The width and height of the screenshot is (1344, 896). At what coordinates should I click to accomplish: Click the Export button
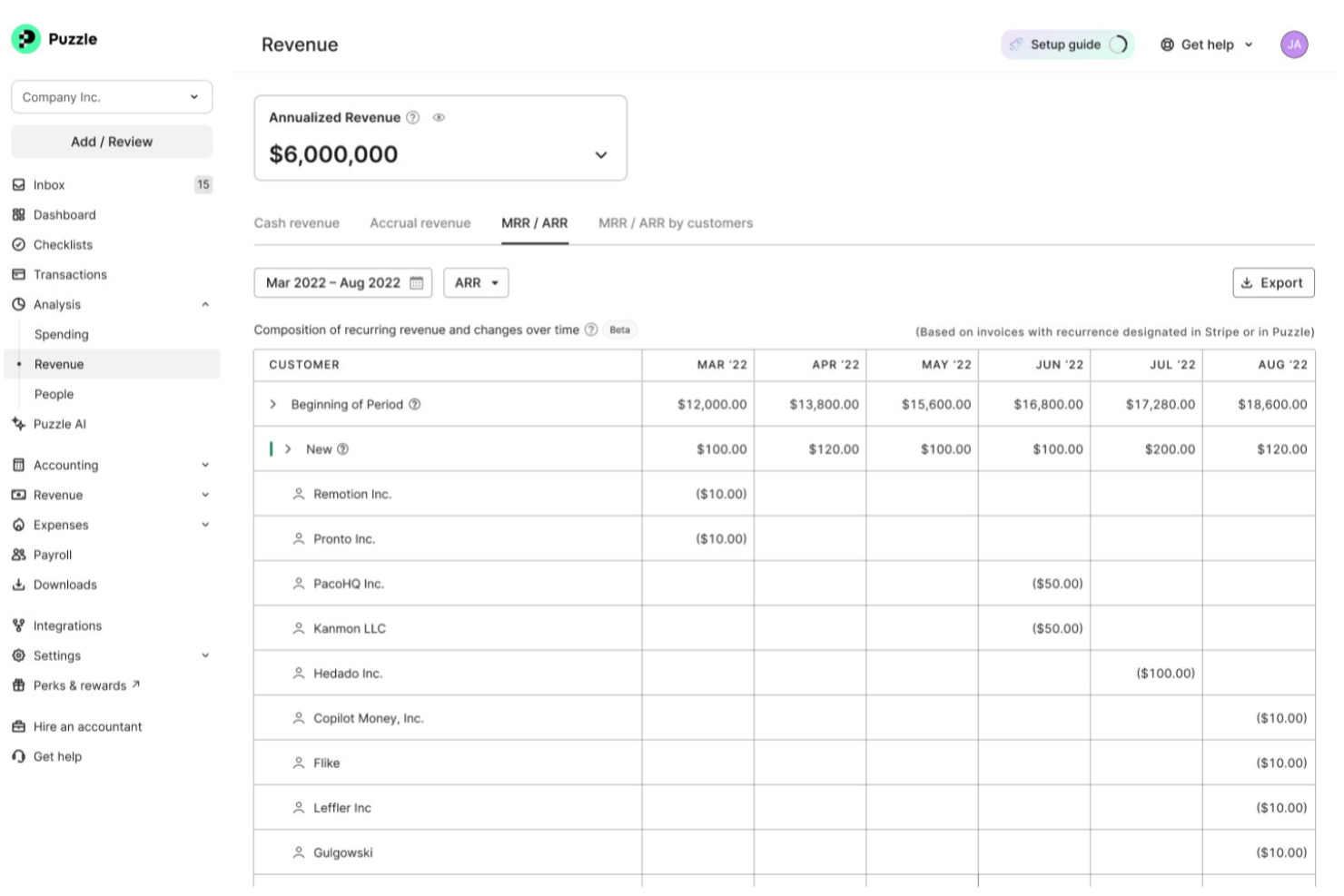click(1273, 282)
